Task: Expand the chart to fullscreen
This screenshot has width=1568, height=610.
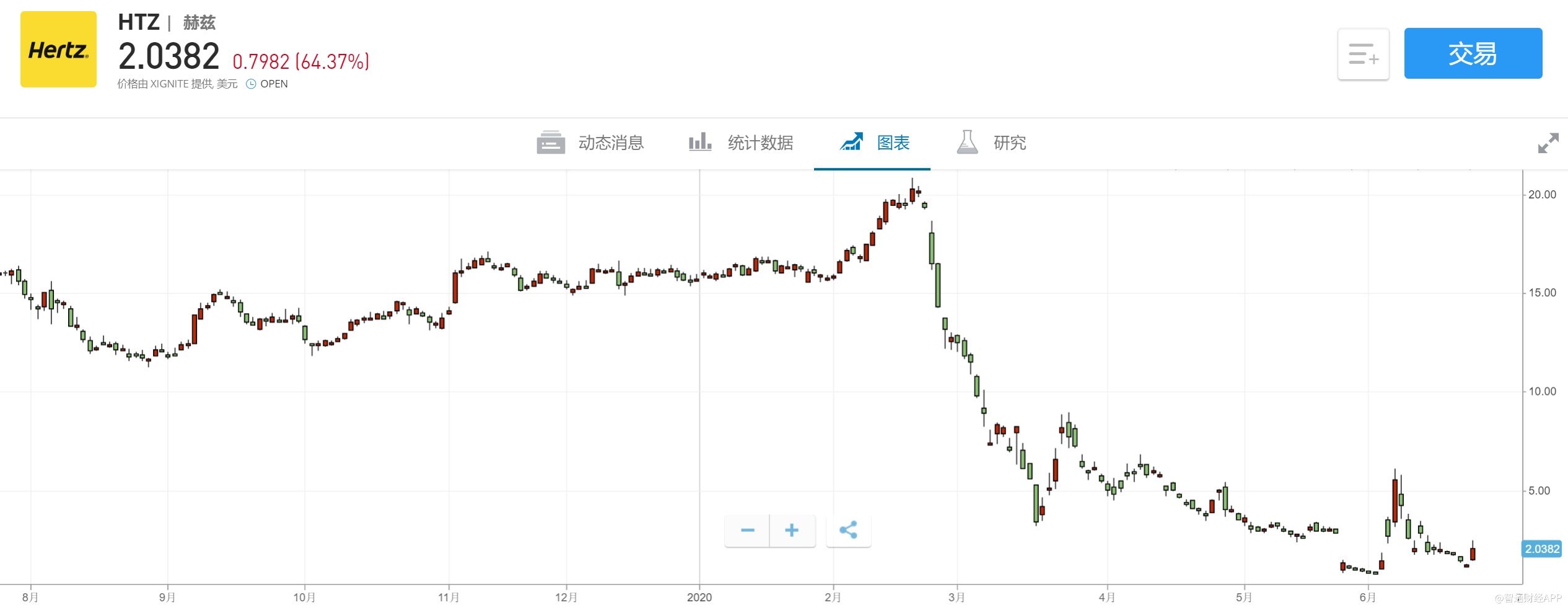Action: click(x=1548, y=143)
